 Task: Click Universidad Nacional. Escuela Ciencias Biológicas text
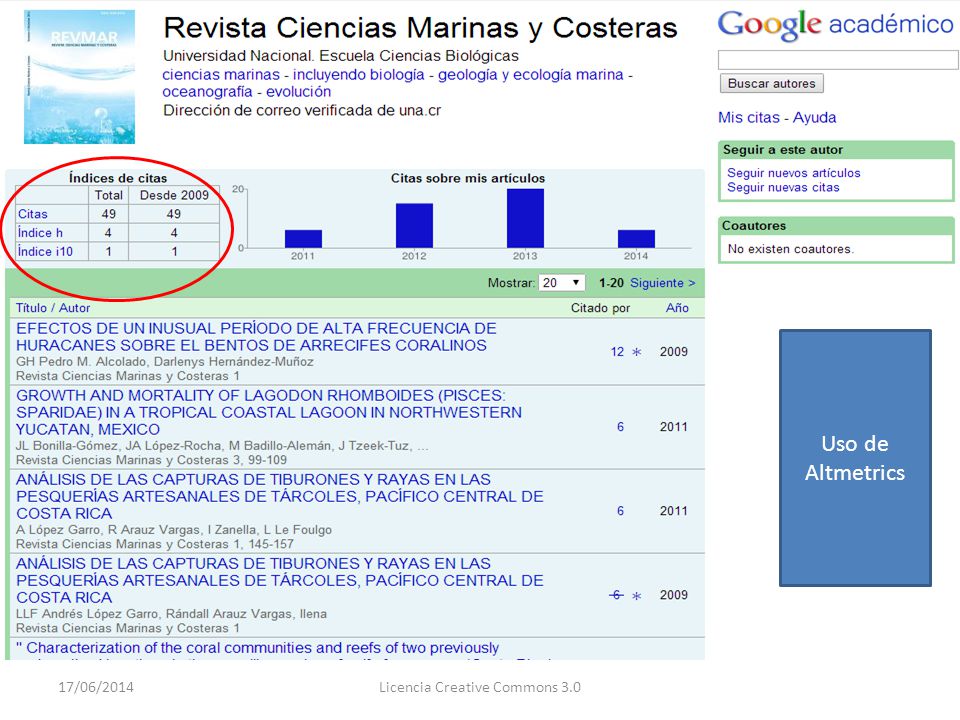pyautogui.click(x=340, y=56)
